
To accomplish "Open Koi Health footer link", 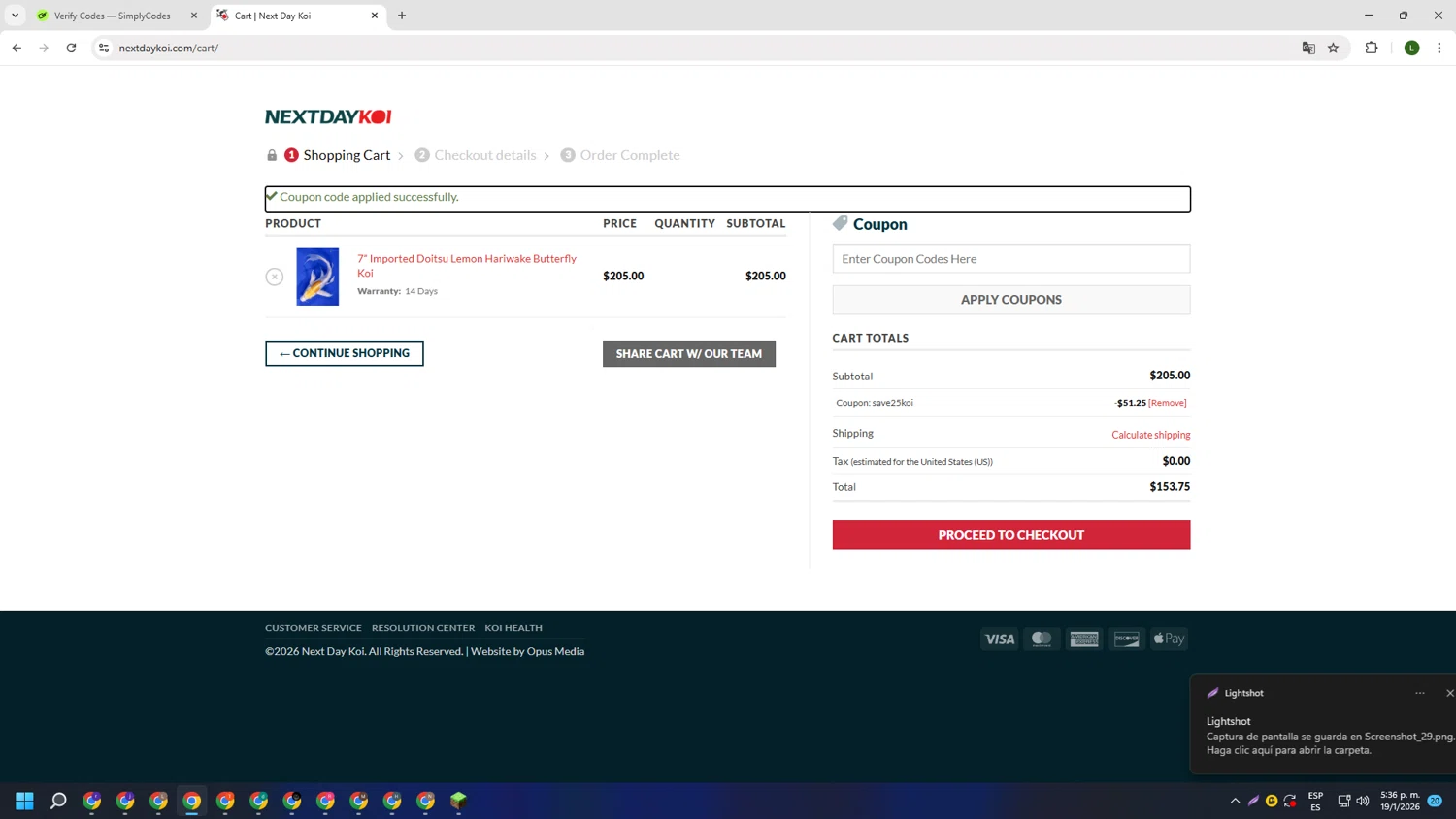I will coord(513,628).
